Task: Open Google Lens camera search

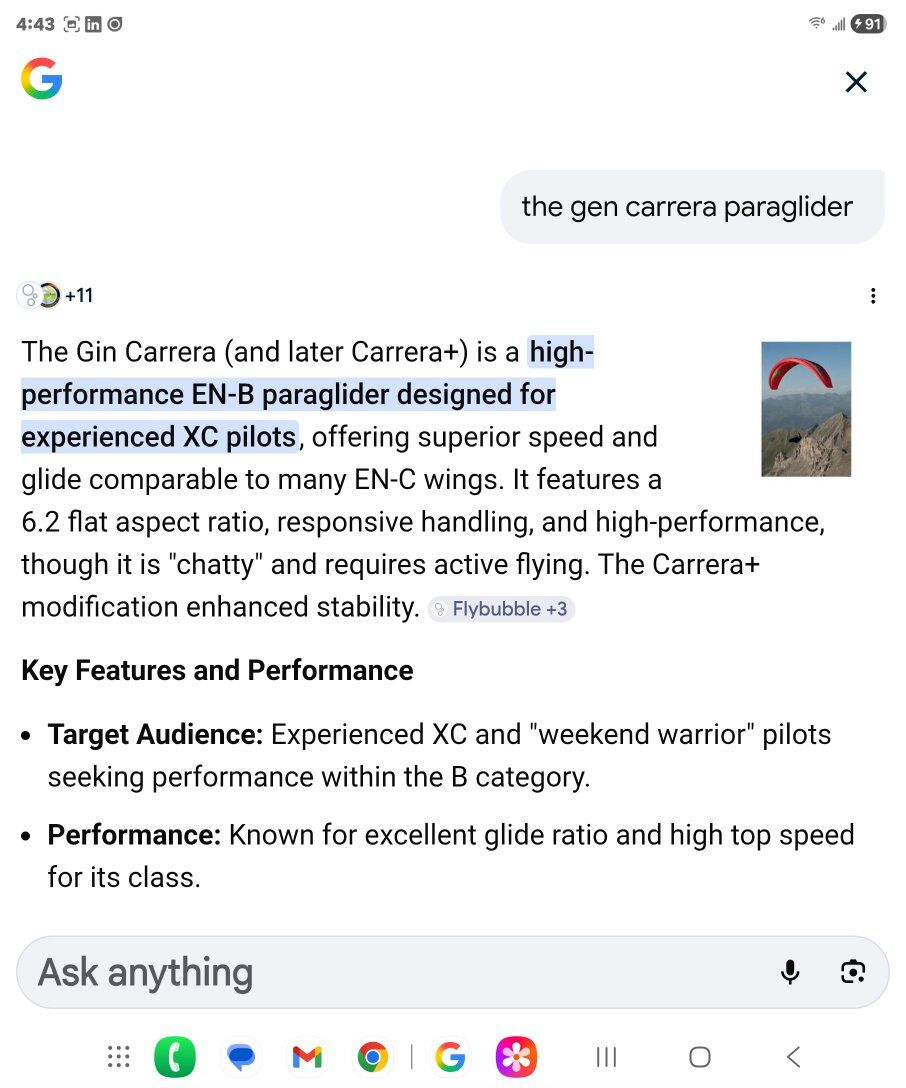Action: pos(852,972)
